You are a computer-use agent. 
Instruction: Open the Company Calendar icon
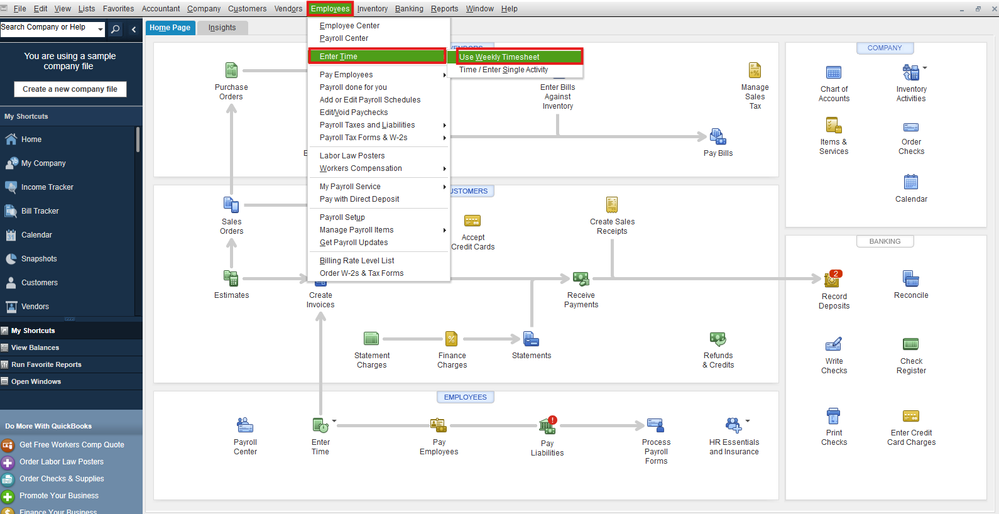point(911,182)
